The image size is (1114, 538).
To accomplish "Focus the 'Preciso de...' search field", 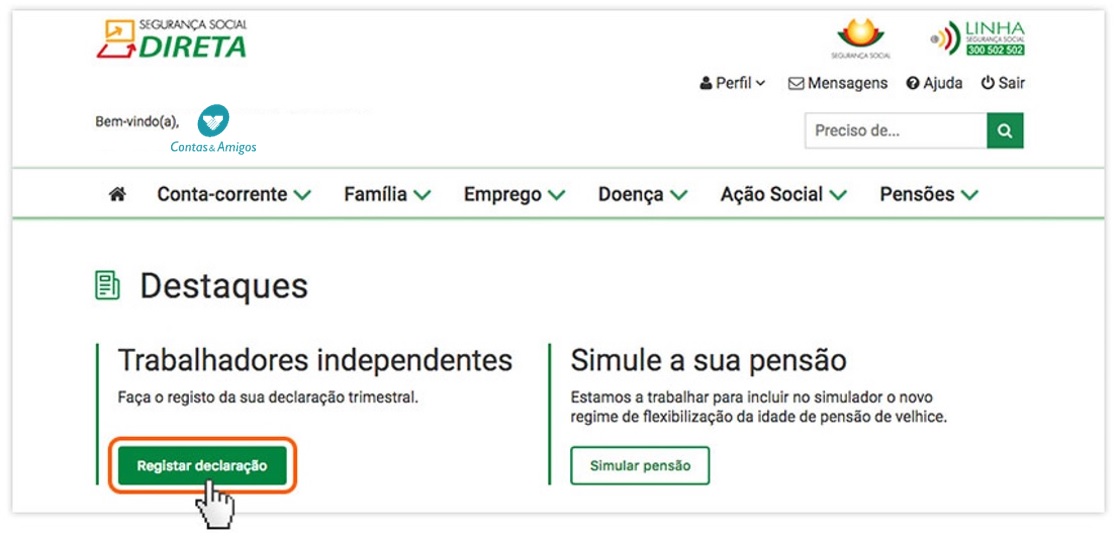I will (896, 131).
